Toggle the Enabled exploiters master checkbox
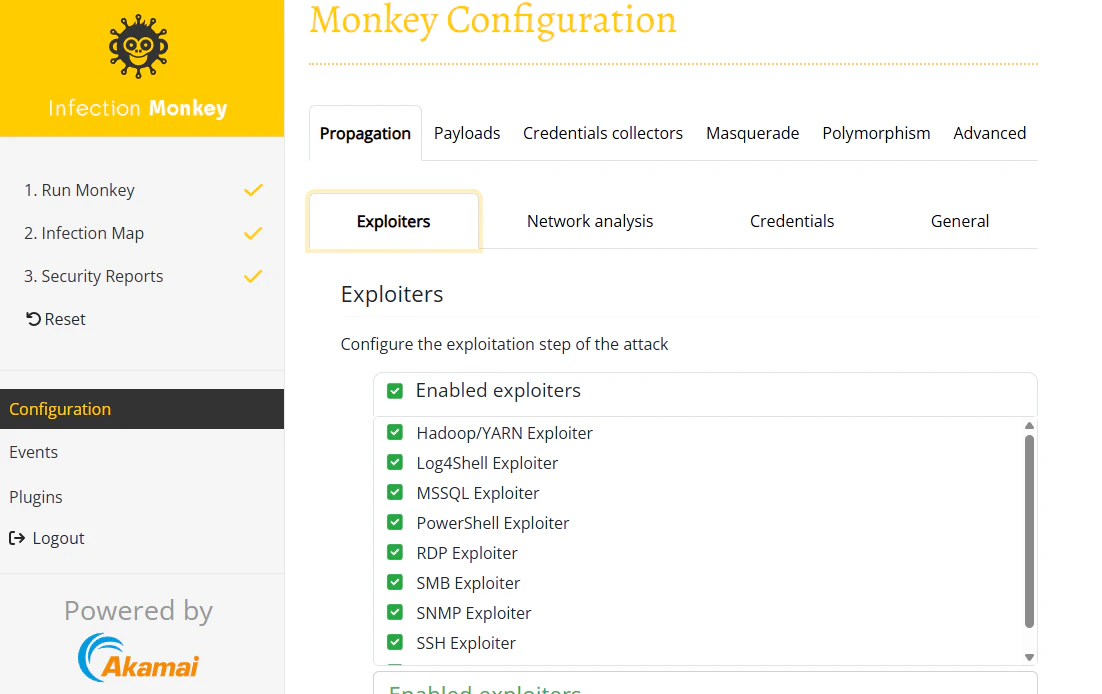This screenshot has height=694, width=1102. click(395, 391)
